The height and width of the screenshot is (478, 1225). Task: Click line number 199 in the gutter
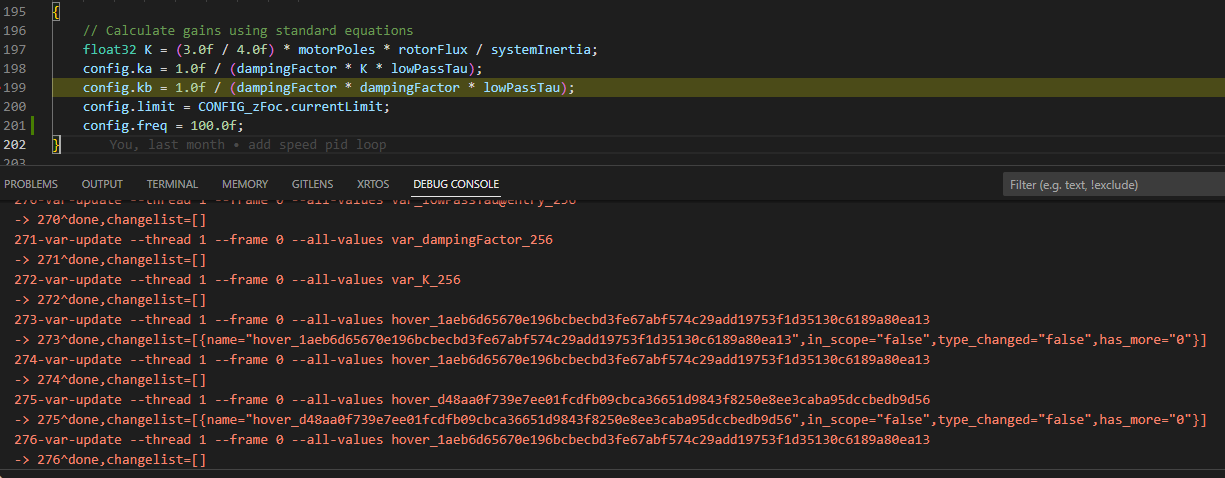coord(14,87)
